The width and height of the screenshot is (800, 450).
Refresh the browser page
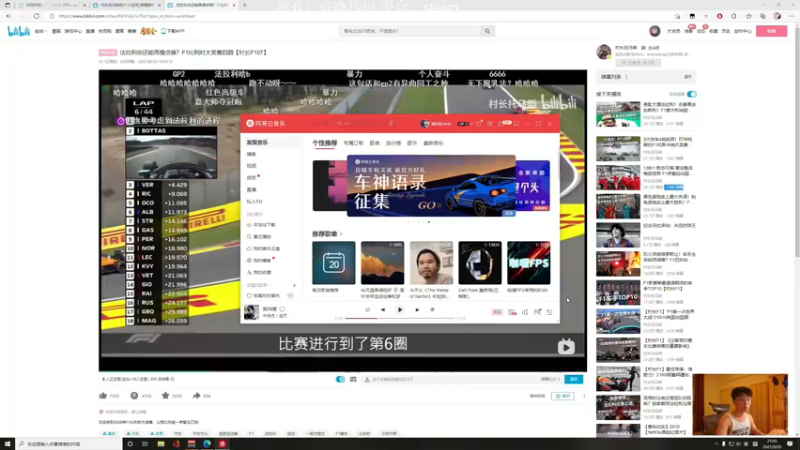(36, 16)
